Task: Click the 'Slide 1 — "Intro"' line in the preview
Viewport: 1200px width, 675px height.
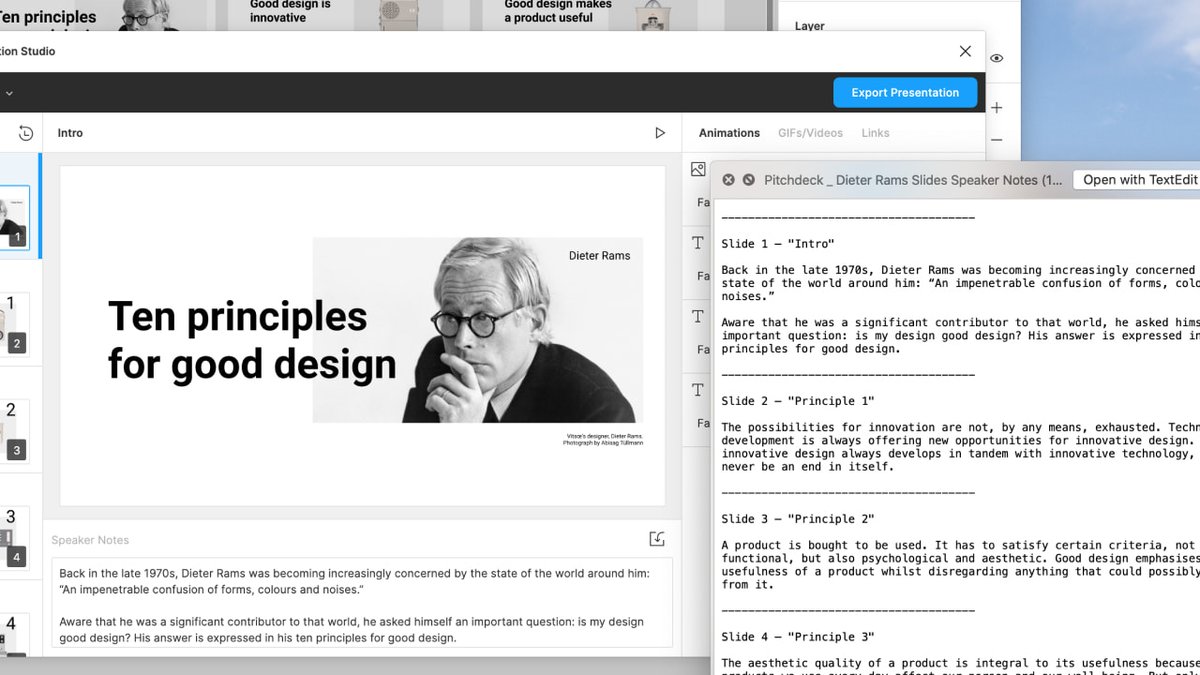Action: coord(778,244)
